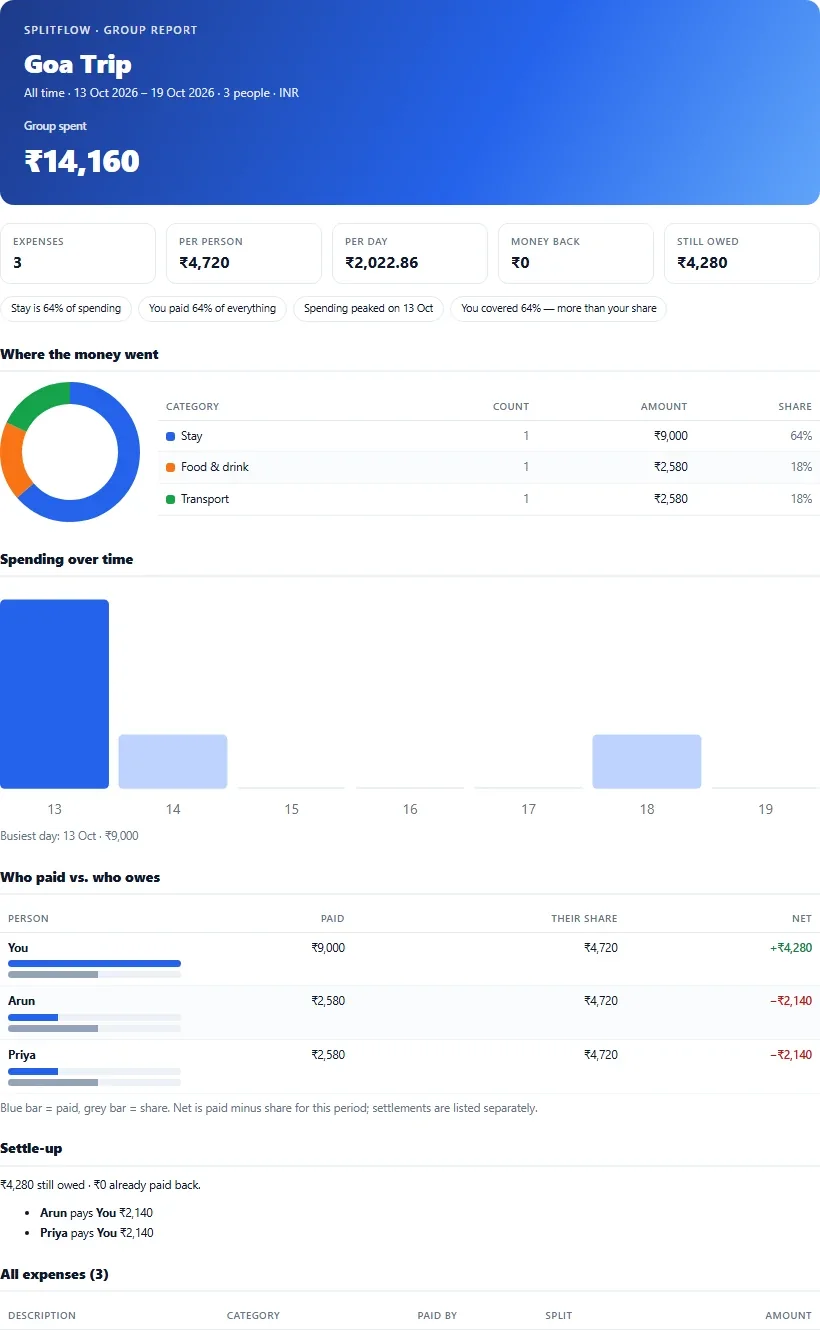Select the light blue bar for day 18
The image size is (820, 1330).
click(647, 762)
